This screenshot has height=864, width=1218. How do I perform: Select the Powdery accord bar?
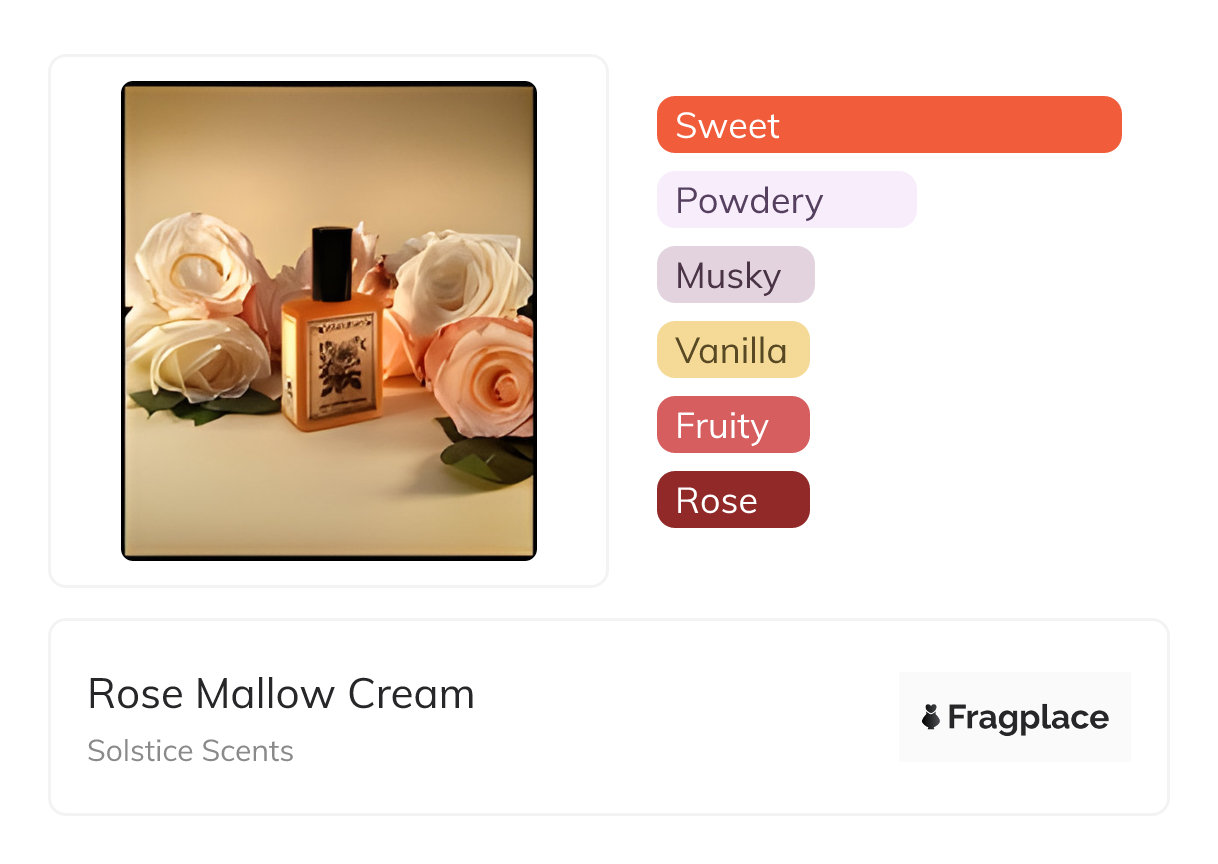pyautogui.click(x=786, y=200)
